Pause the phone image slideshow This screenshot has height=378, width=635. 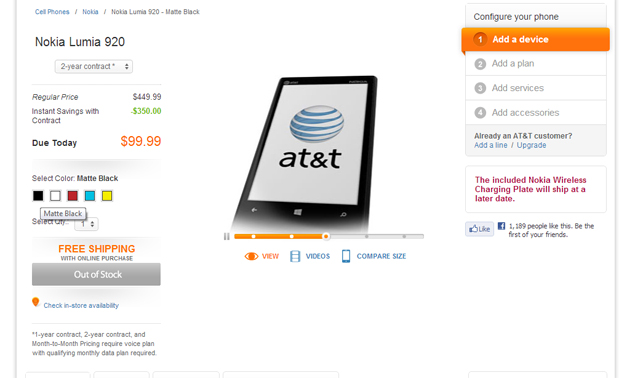tap(226, 236)
